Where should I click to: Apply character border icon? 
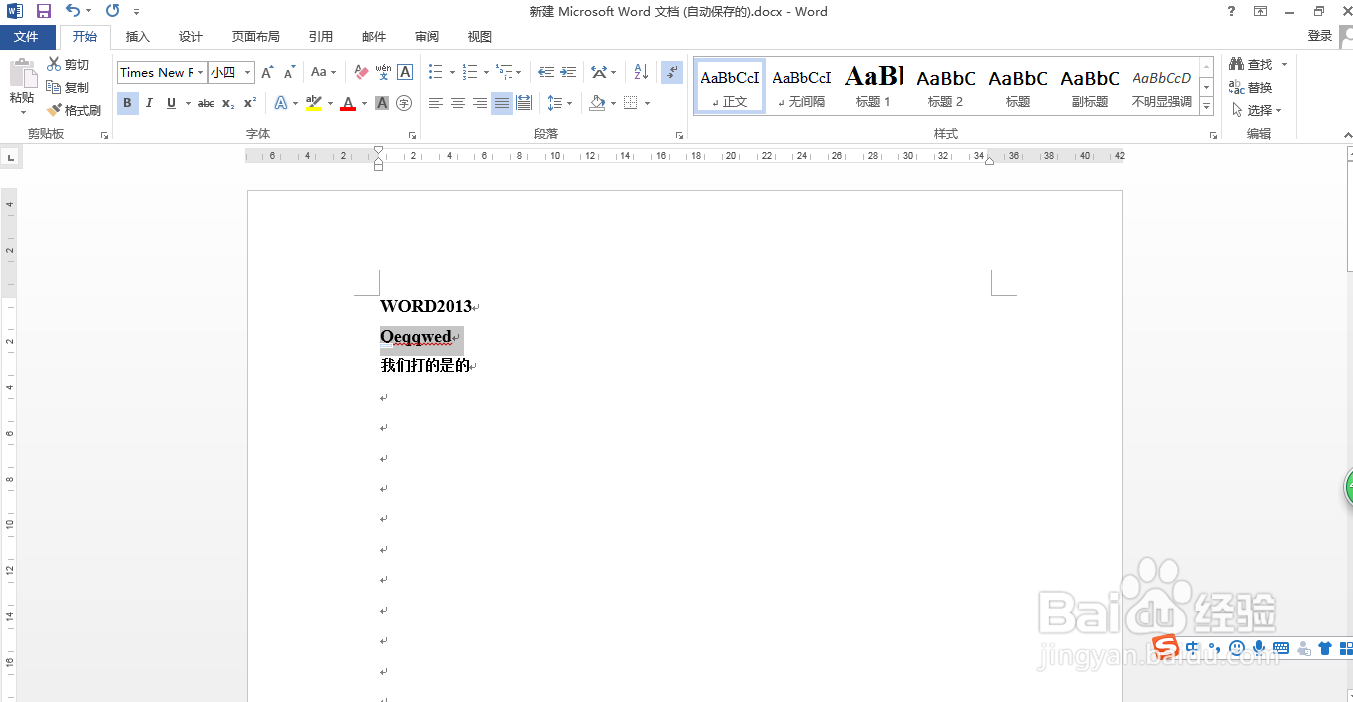click(x=405, y=72)
